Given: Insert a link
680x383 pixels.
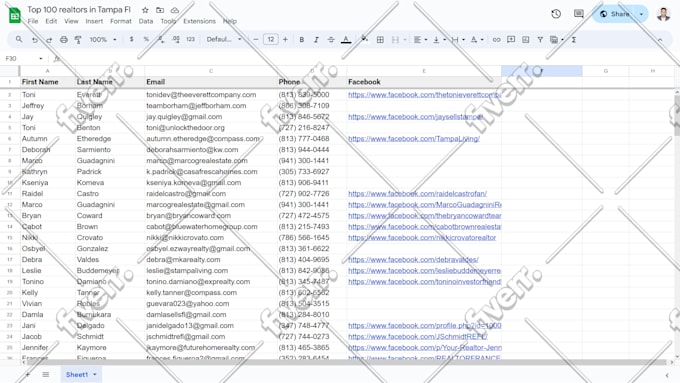Looking at the screenshot, I should [497, 39].
